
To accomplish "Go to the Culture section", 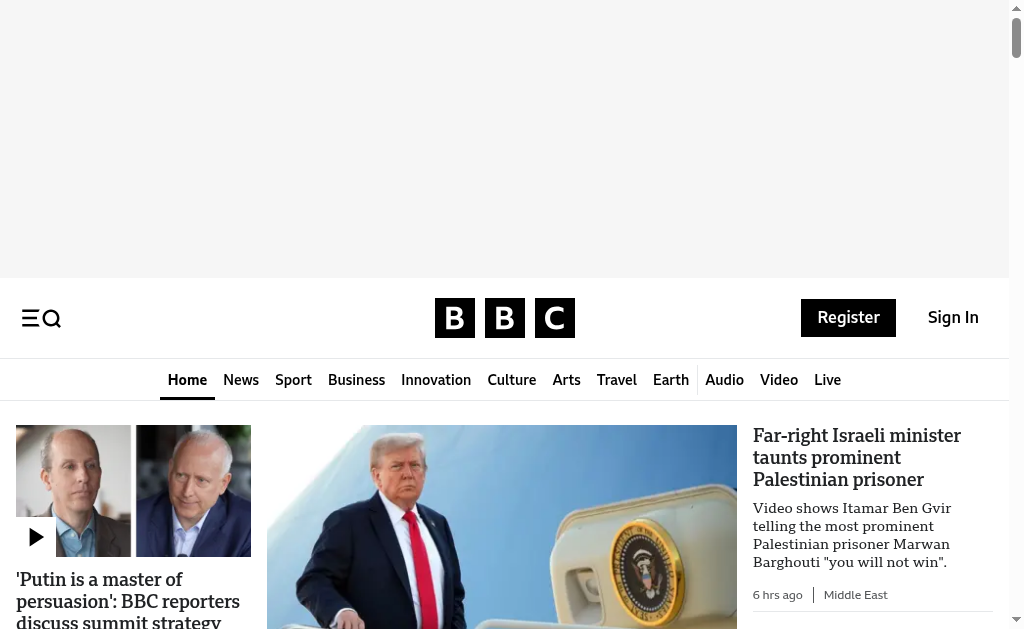I will click(511, 380).
